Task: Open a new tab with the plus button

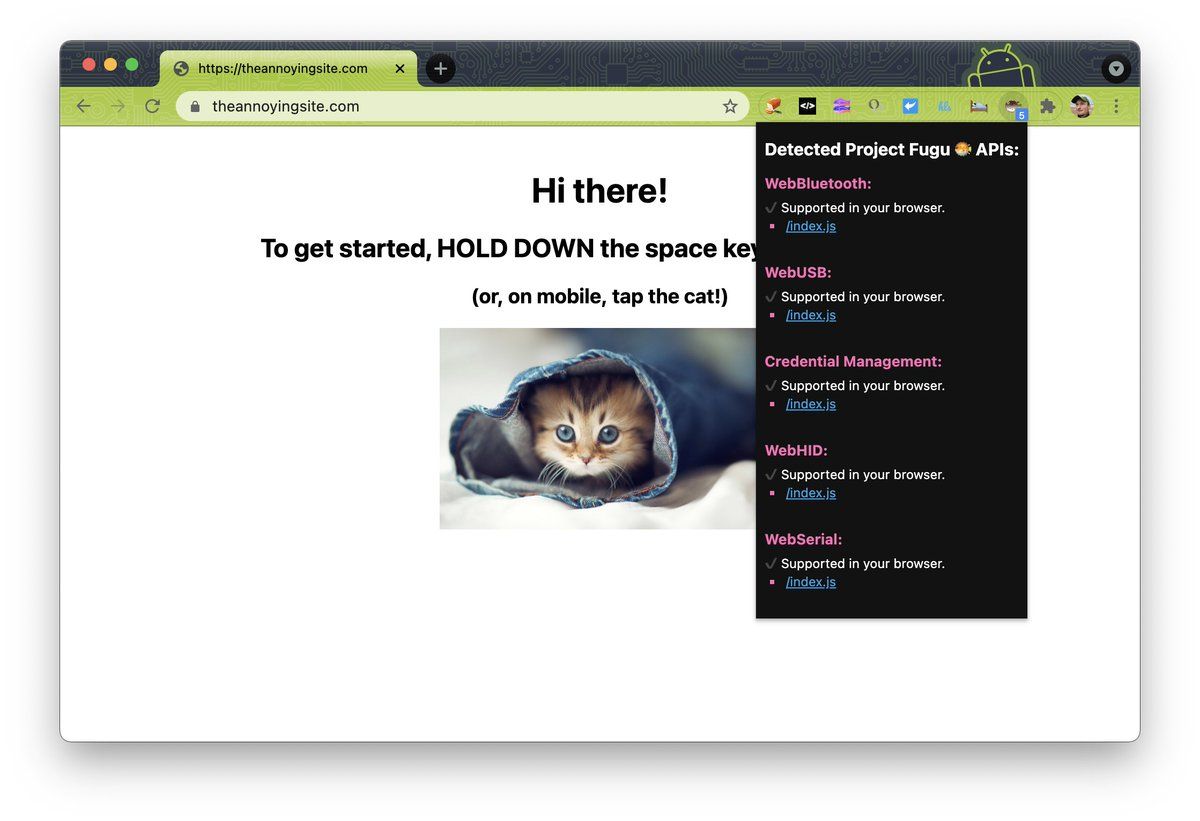Action: point(440,69)
